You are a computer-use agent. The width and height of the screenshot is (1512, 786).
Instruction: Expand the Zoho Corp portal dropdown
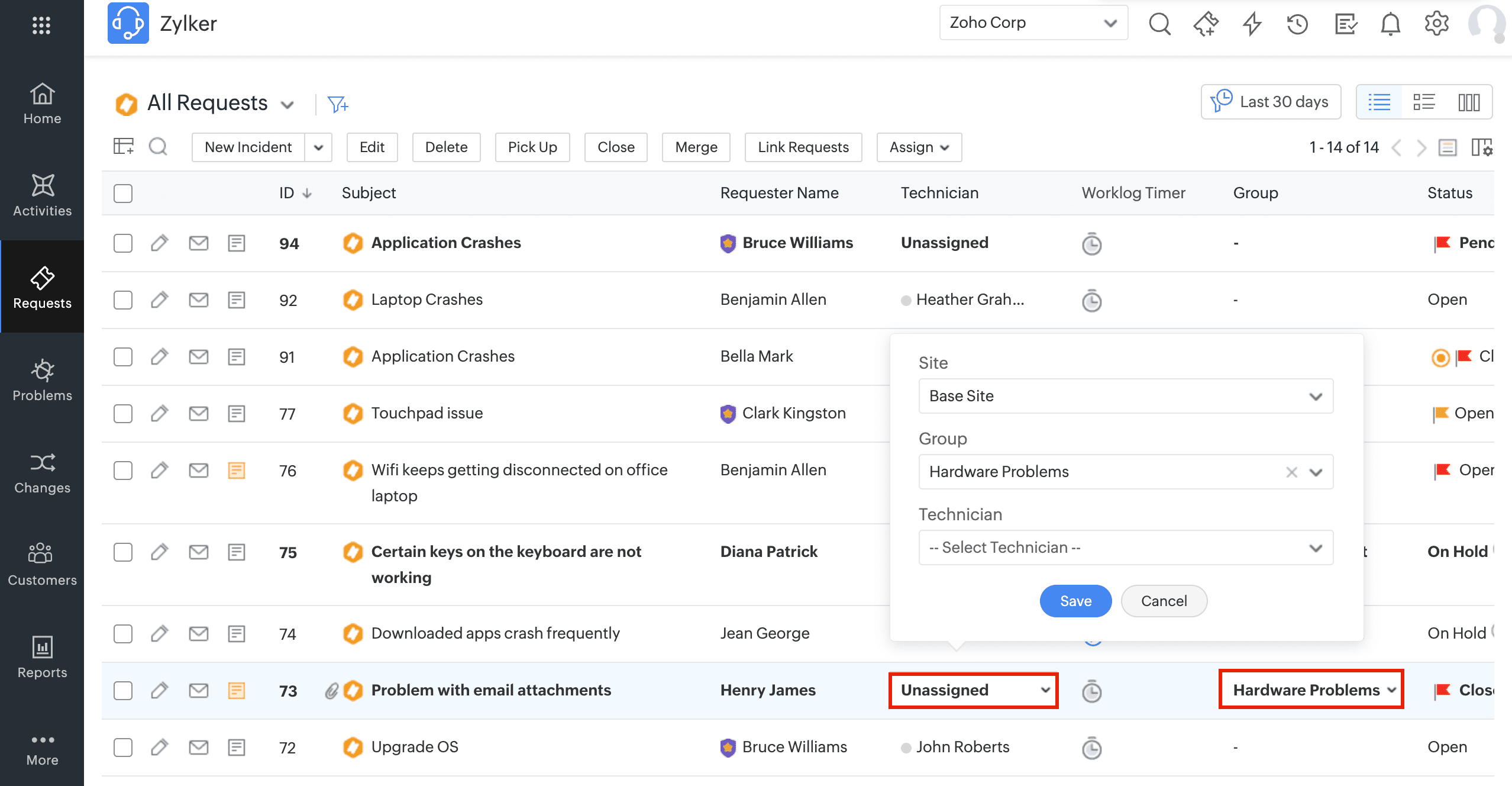click(x=1033, y=23)
